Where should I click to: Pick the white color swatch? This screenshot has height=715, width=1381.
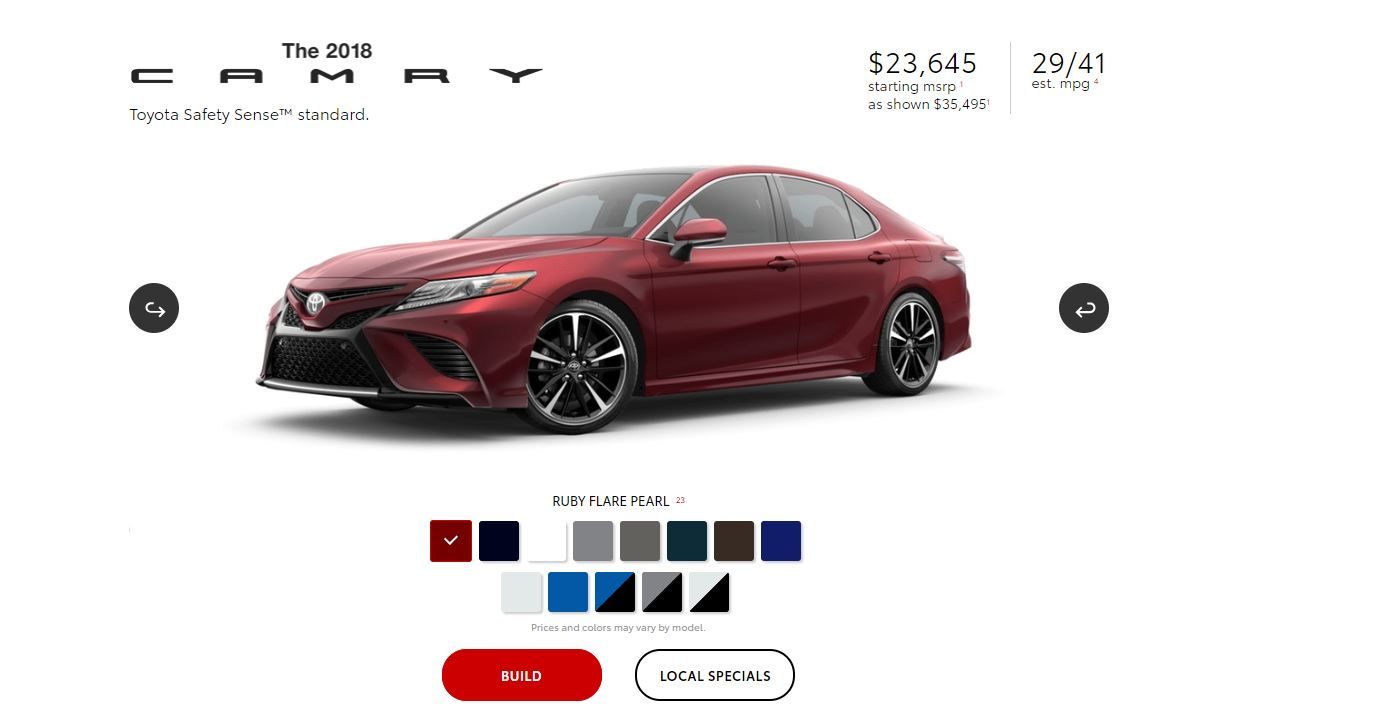[x=546, y=541]
